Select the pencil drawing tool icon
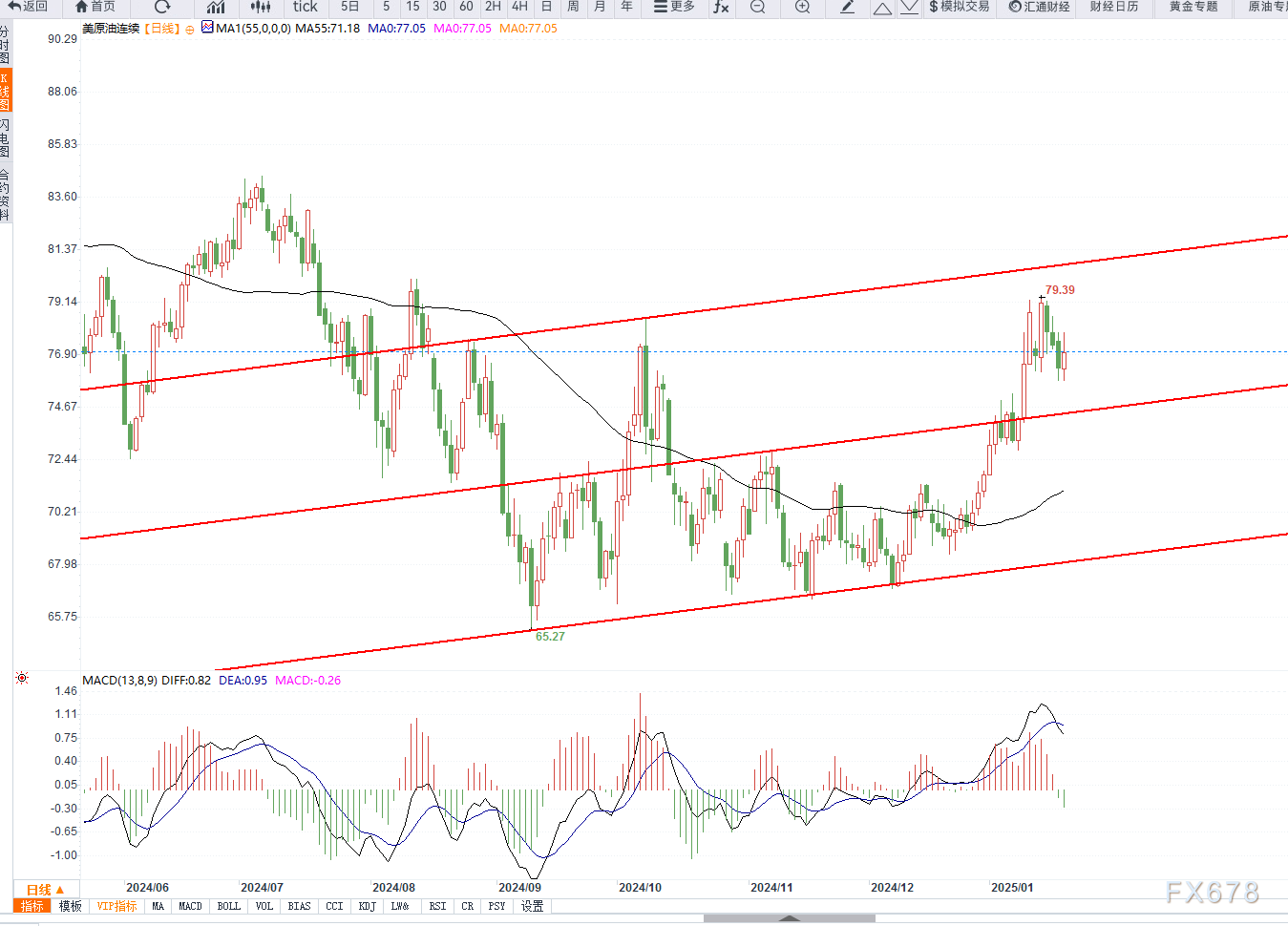Image resolution: width=1288 pixels, height=926 pixels. (847, 7)
